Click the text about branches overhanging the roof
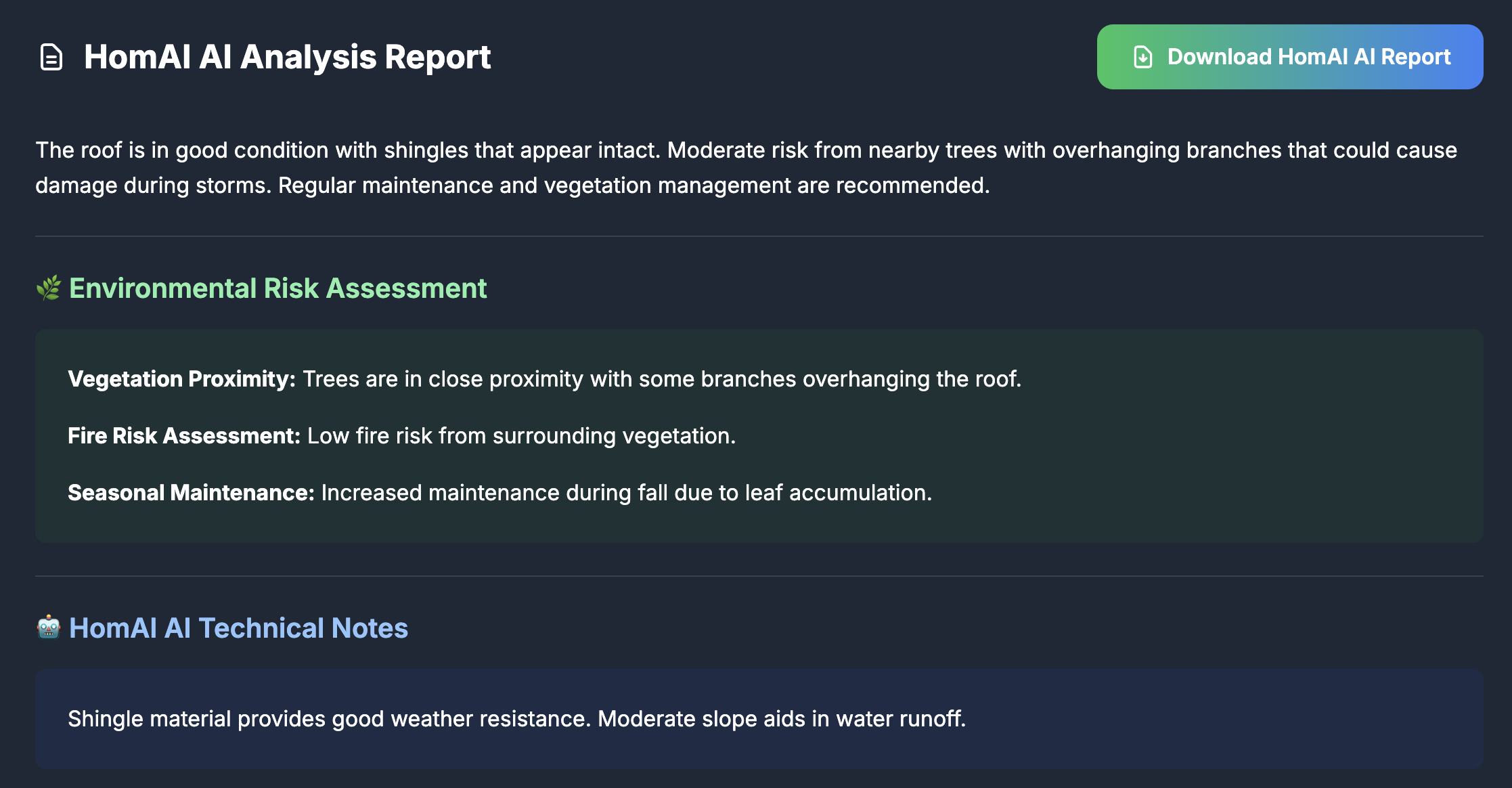This screenshot has width=1512, height=788. pos(661,379)
